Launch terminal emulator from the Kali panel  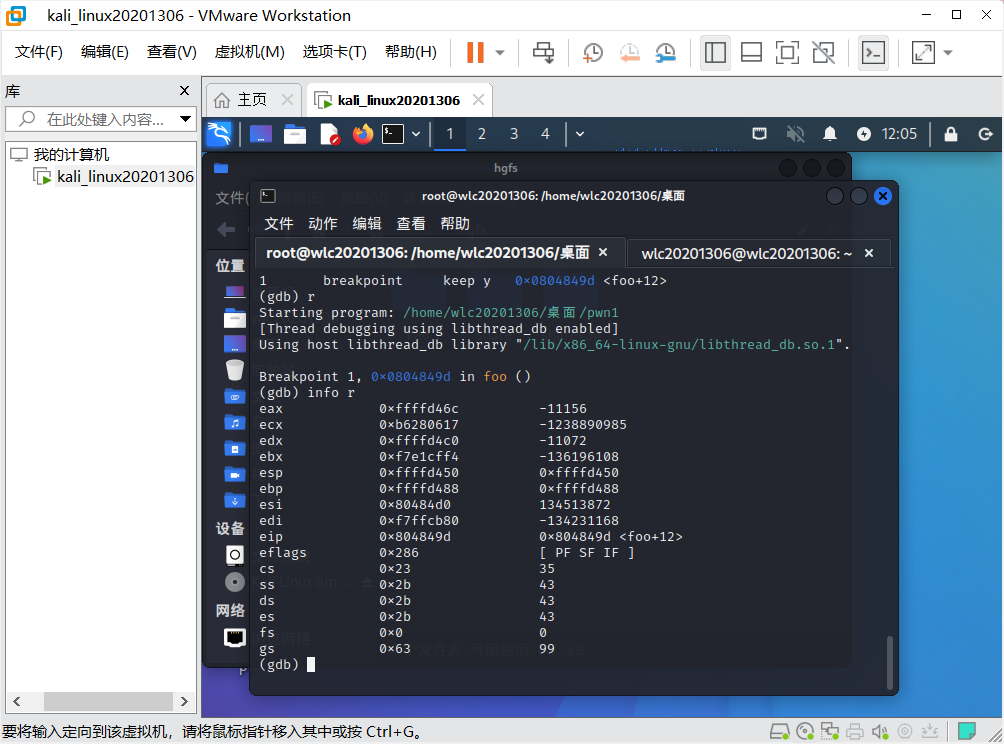(x=393, y=134)
